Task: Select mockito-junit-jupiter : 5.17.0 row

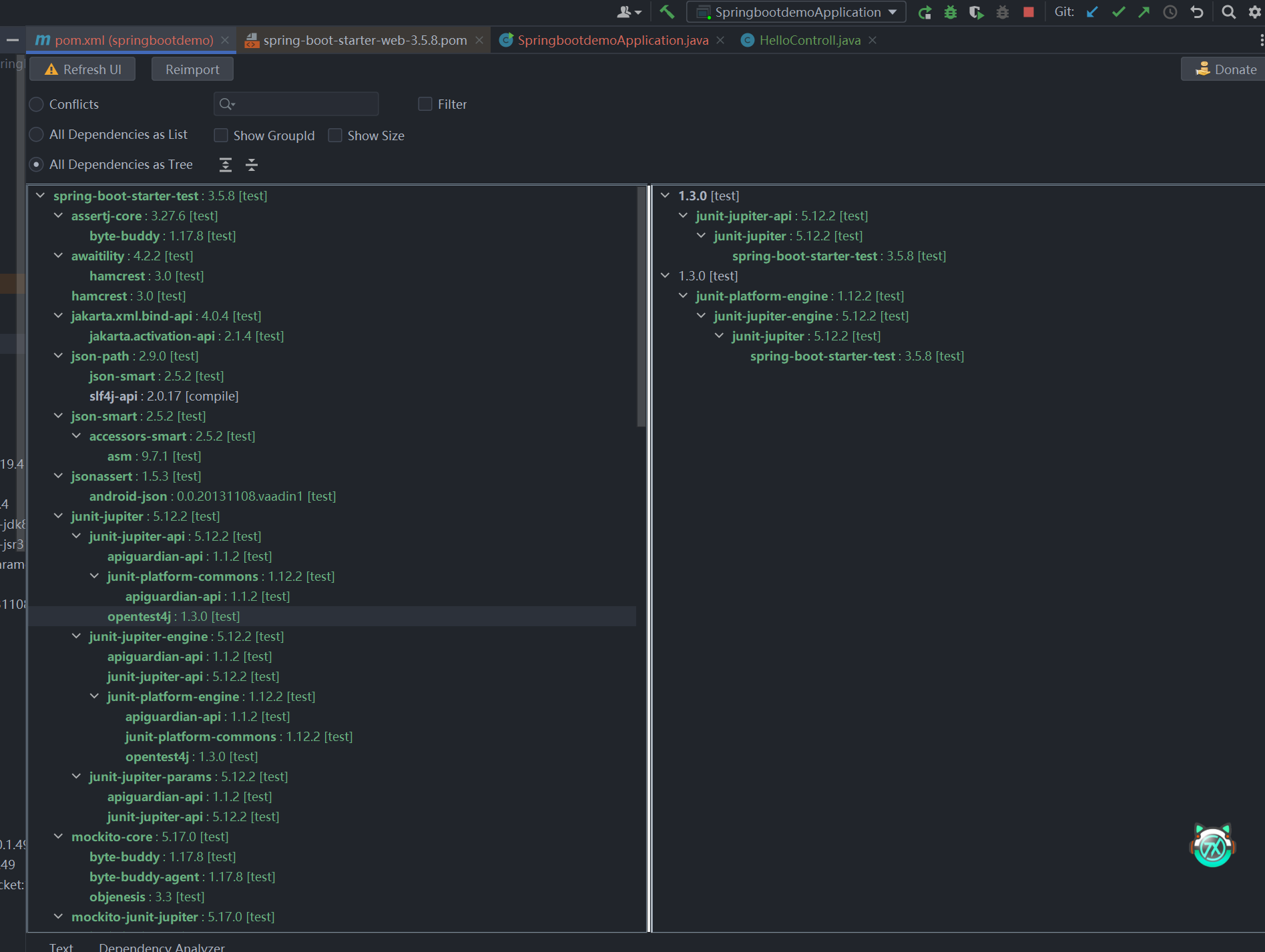Action: pos(173,917)
